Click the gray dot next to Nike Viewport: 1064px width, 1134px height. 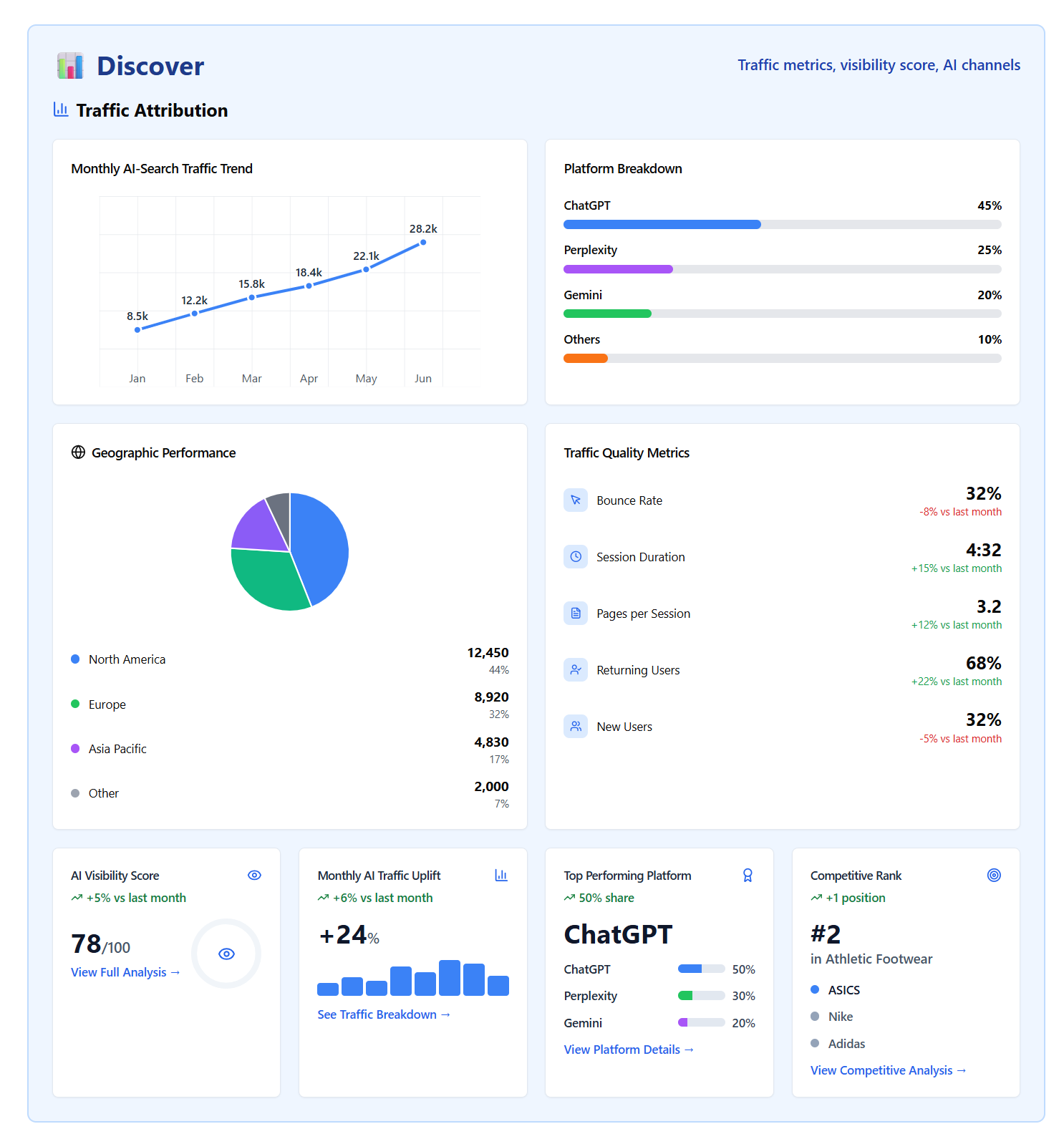tap(815, 1016)
